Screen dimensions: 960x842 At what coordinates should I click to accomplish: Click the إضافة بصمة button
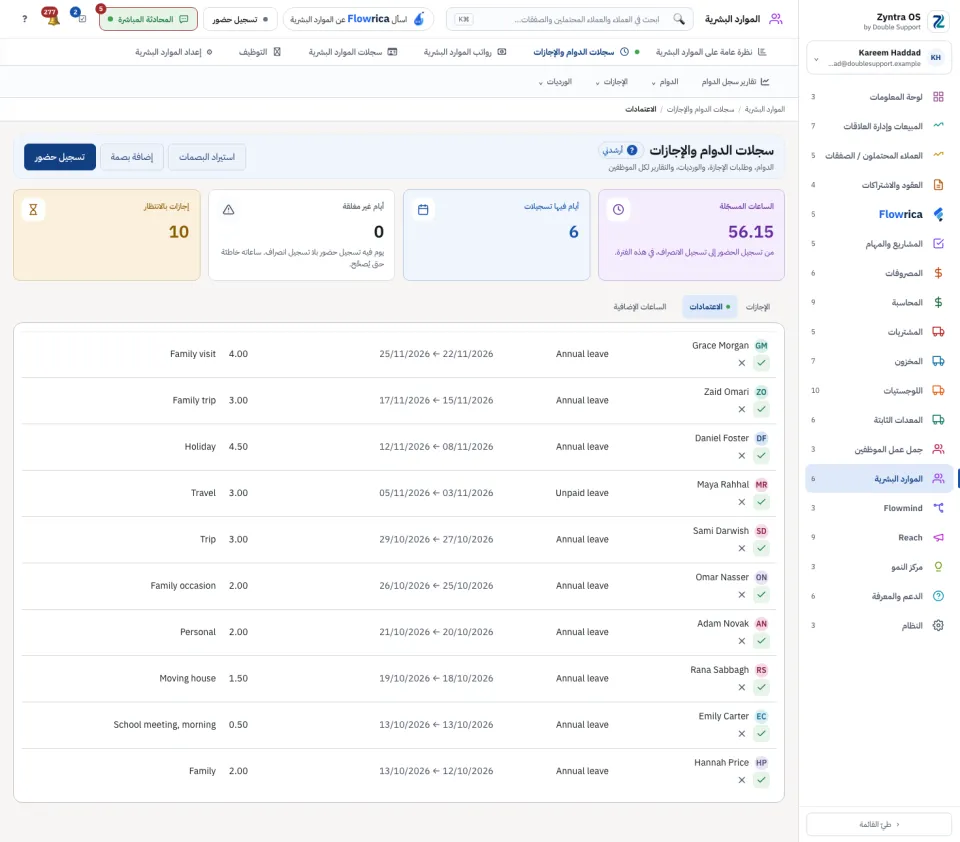point(132,157)
